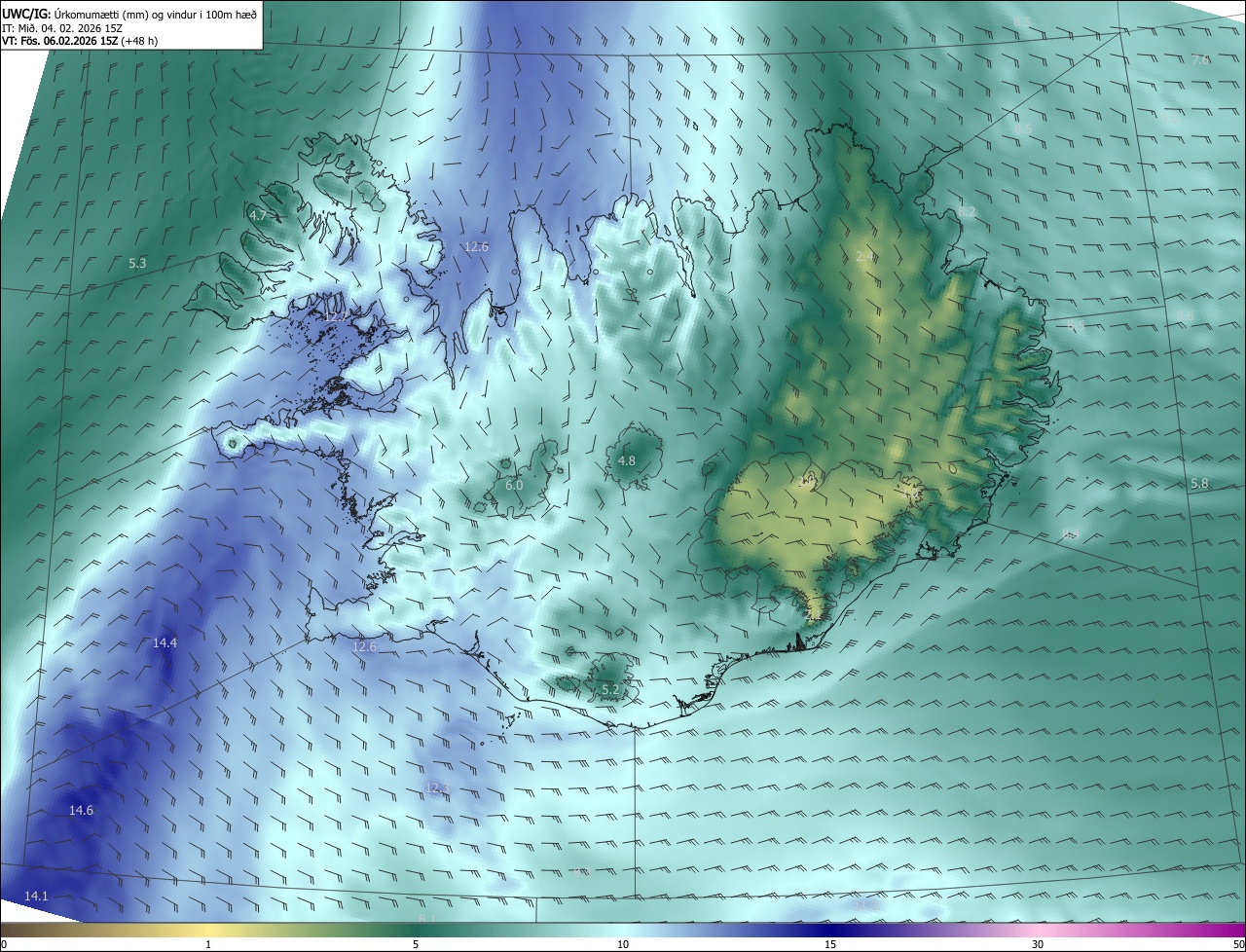Viewport: 1246px width, 952px height.
Task: Click the 5.8 value at the east edge
Action: tap(1199, 483)
